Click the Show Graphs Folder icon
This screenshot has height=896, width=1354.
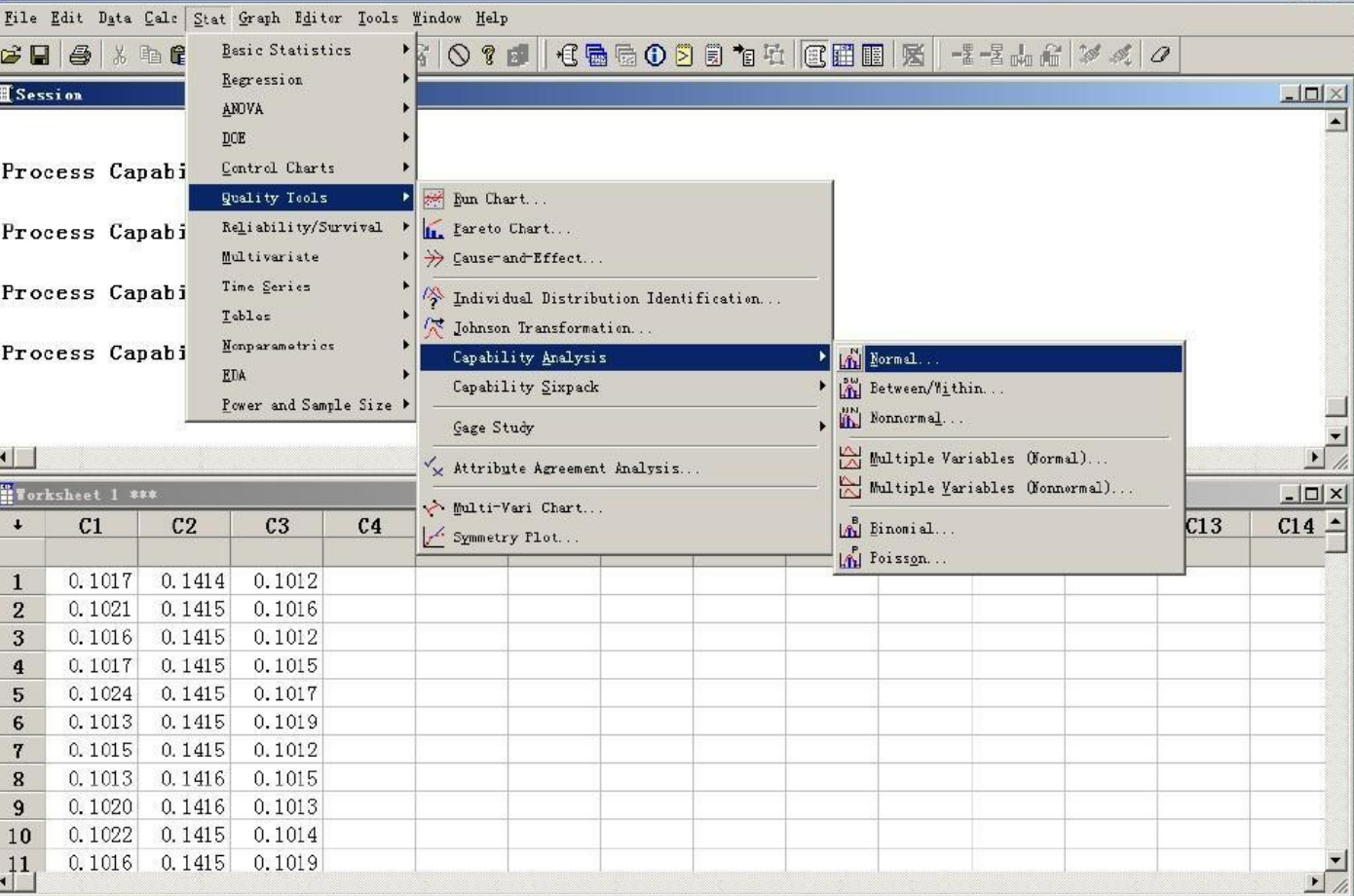pyautogui.click(x=625, y=56)
